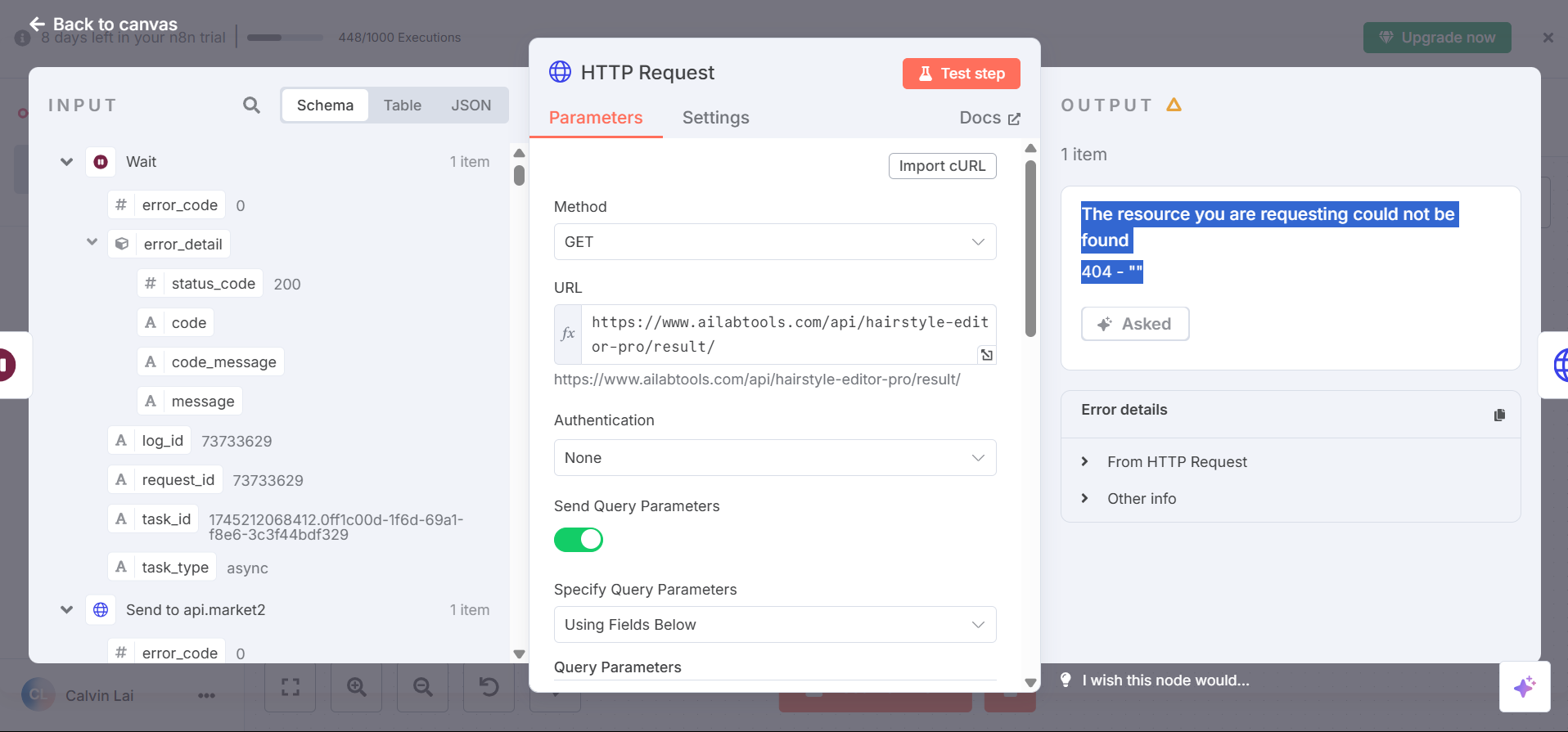Click the message field chip
The height and width of the screenshot is (732, 1568).
click(x=190, y=401)
